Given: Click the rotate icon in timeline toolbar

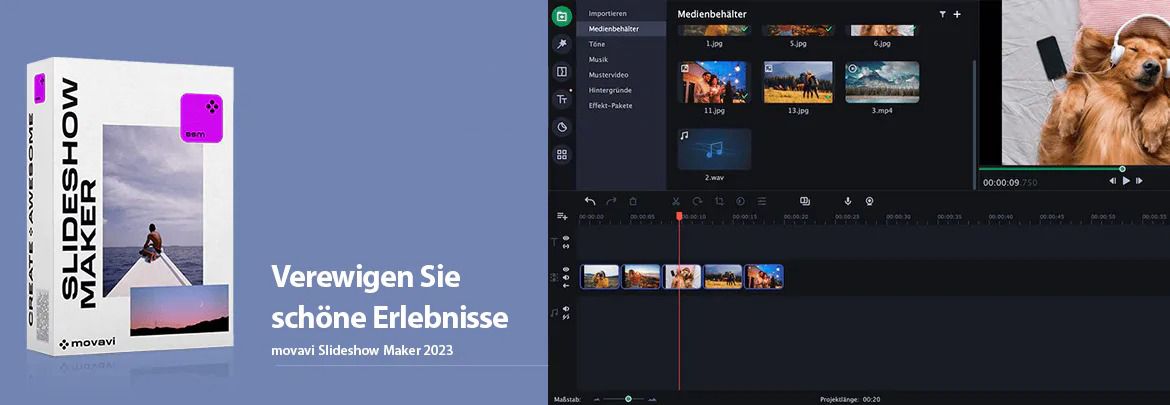Looking at the screenshot, I should point(698,201).
